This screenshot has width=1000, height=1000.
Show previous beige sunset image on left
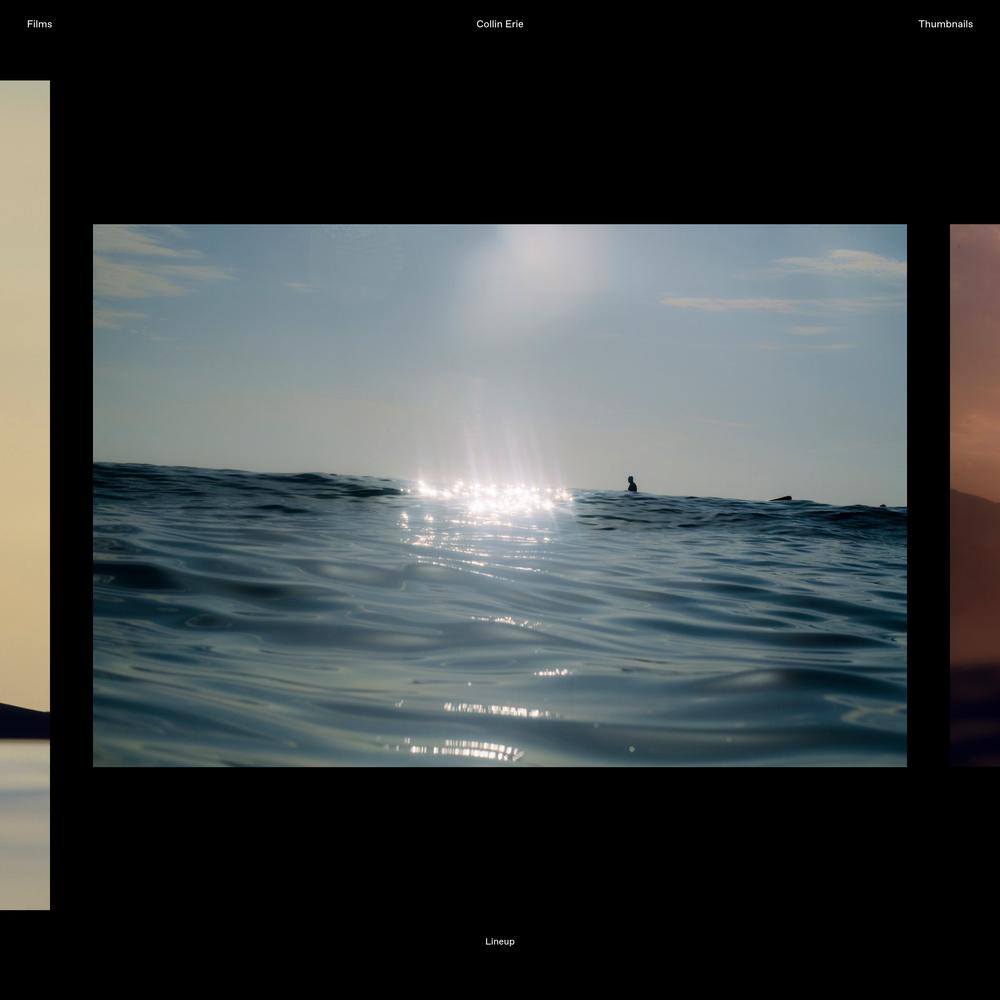(25, 495)
